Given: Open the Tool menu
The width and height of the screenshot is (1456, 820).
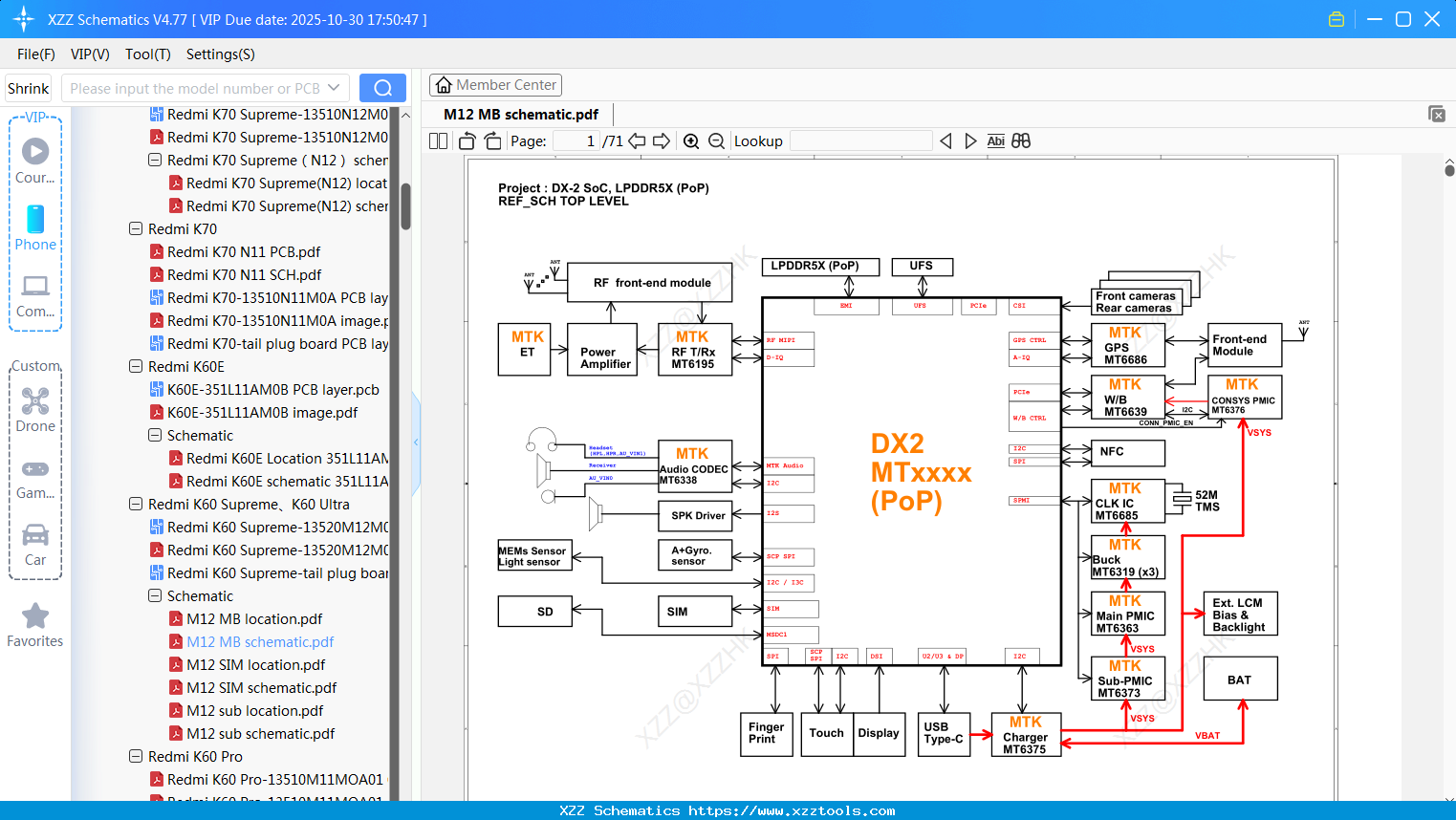Looking at the screenshot, I should coord(147,54).
